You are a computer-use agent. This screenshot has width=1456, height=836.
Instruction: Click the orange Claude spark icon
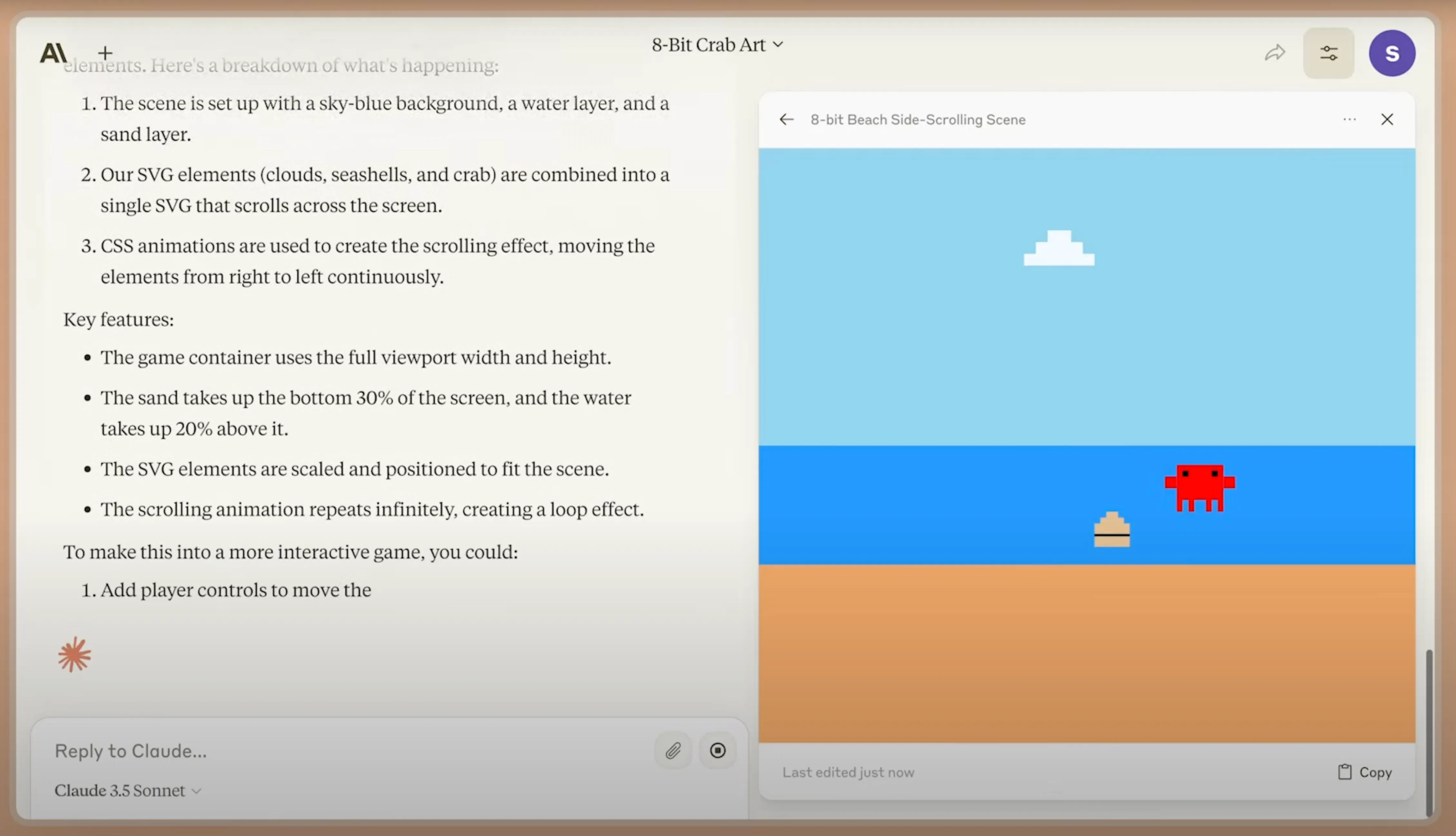click(75, 655)
